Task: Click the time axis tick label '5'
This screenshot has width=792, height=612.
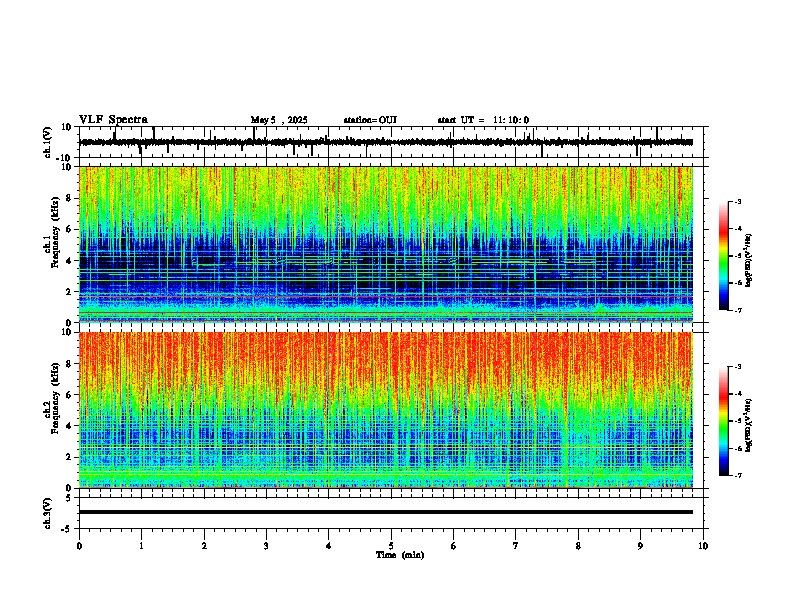Action: click(x=391, y=546)
